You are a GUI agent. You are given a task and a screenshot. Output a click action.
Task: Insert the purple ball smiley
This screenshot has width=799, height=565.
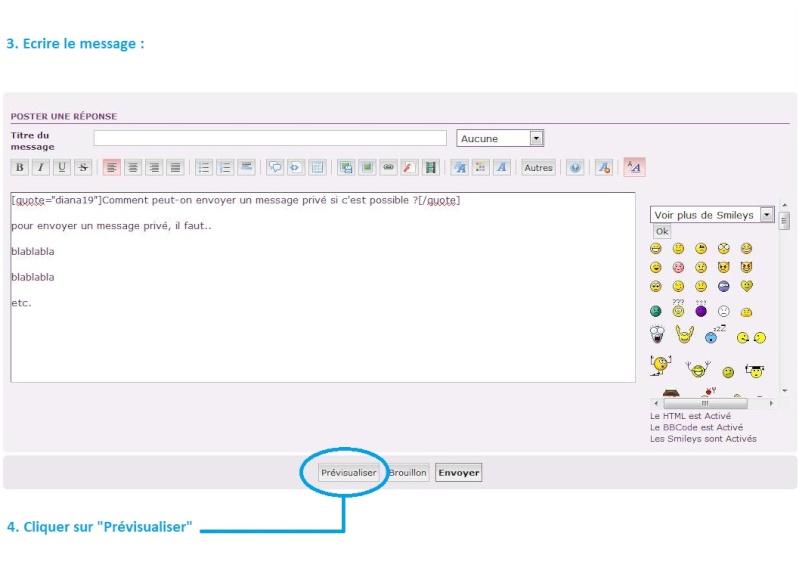tap(701, 311)
